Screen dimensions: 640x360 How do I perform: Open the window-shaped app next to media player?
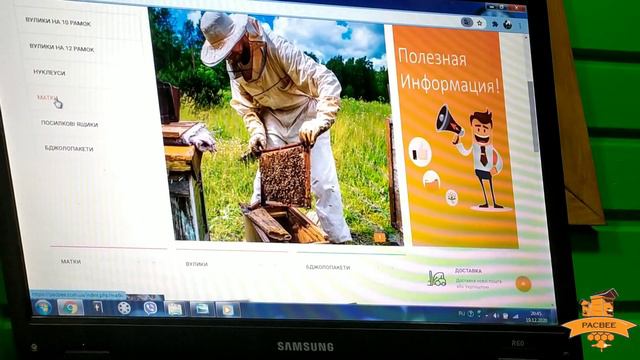tap(201, 309)
